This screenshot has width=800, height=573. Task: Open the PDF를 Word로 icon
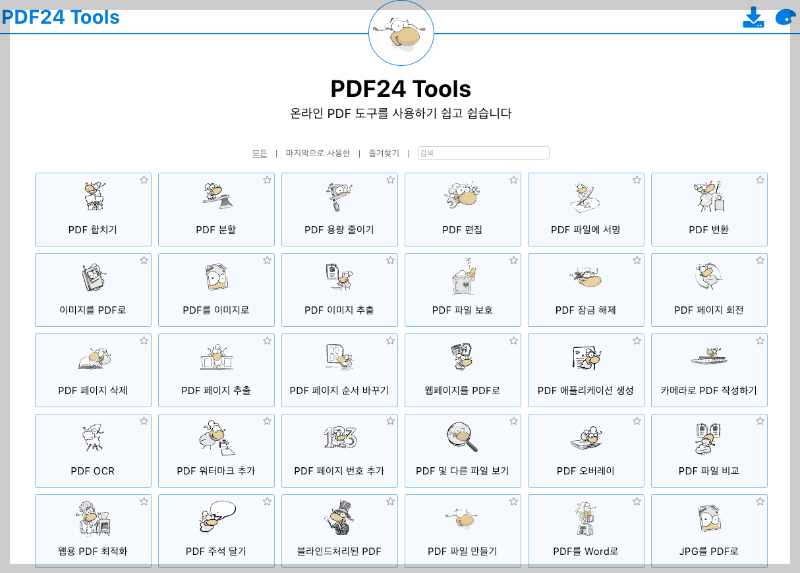pyautogui.click(x=585, y=518)
